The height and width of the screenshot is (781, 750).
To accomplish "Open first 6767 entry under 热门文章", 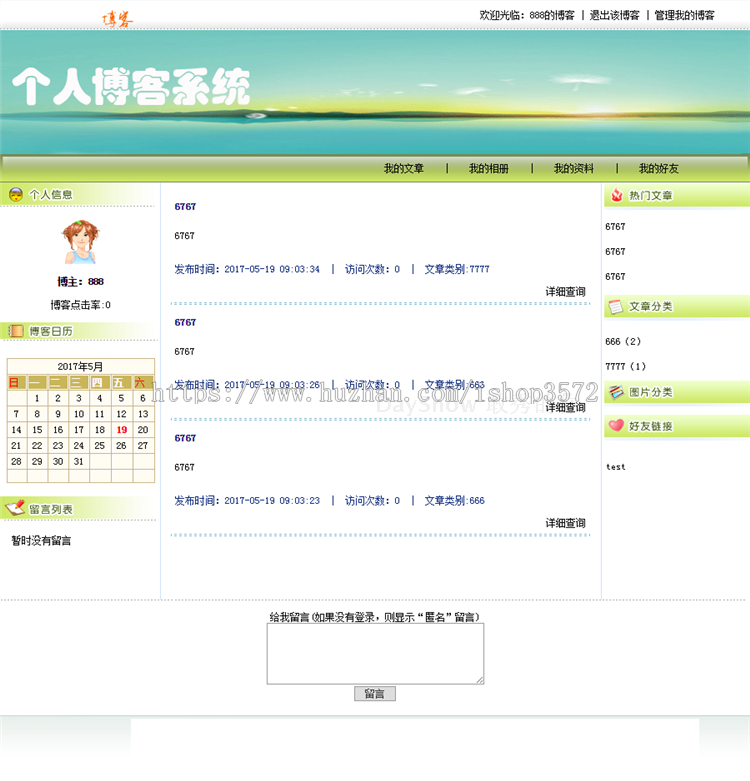I will 615,227.
